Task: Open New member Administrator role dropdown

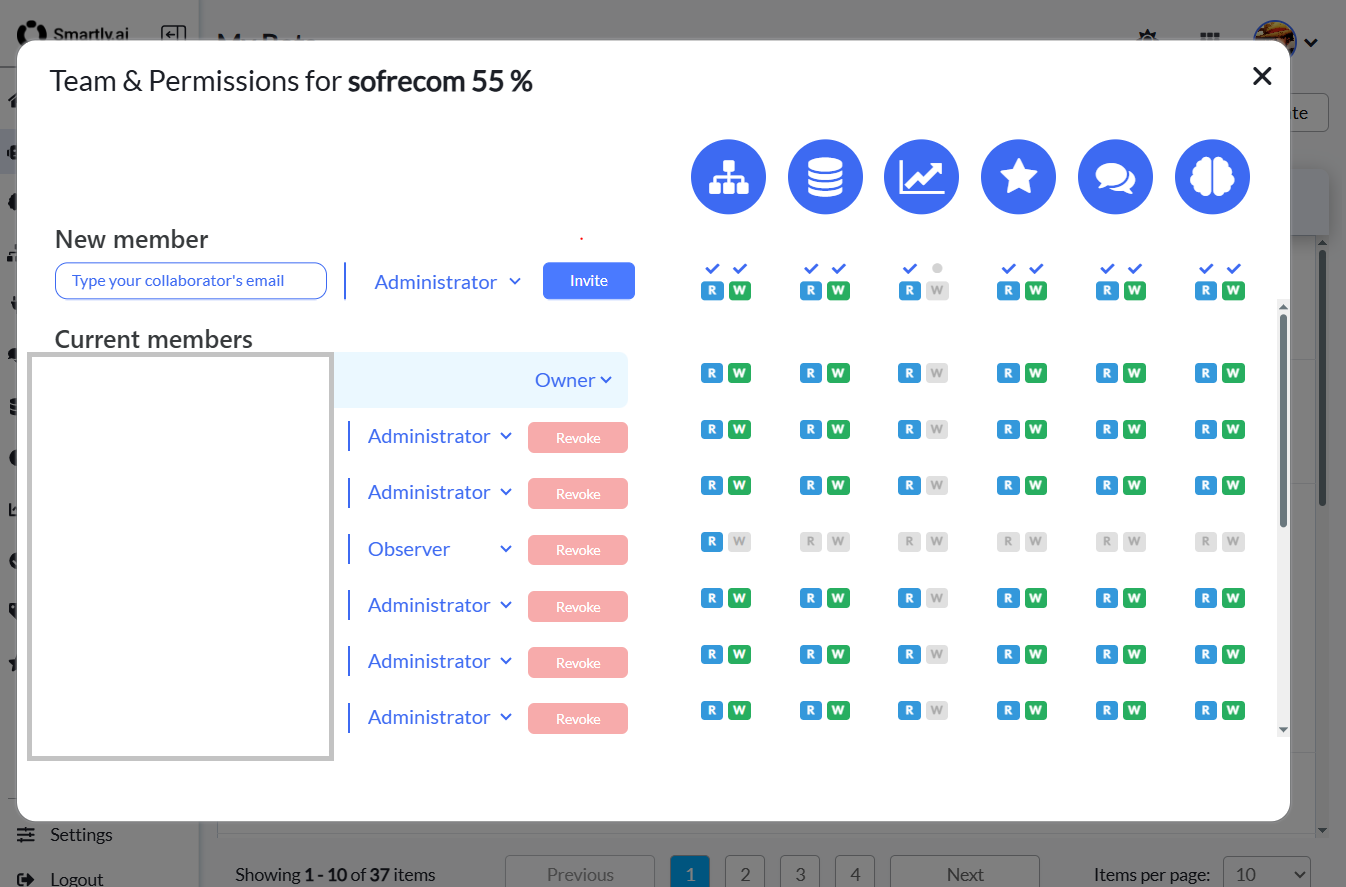Action: tap(448, 282)
